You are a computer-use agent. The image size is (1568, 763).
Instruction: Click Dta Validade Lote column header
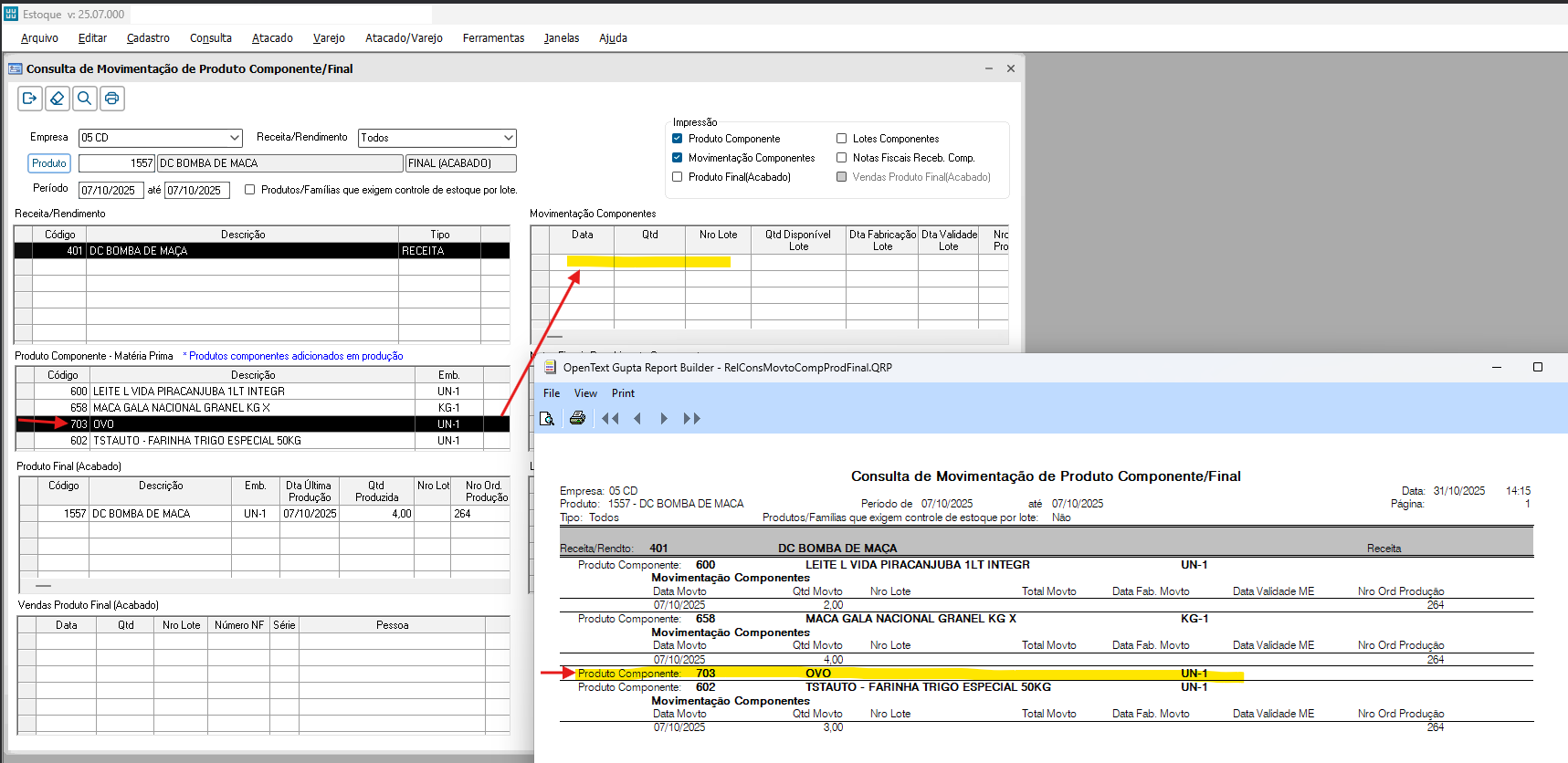[x=949, y=240]
